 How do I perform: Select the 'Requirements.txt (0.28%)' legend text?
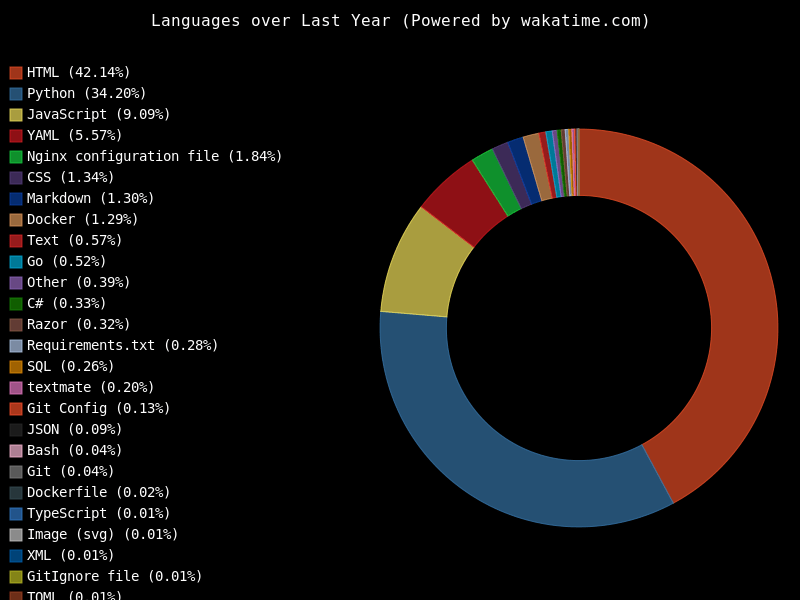click(x=122, y=346)
